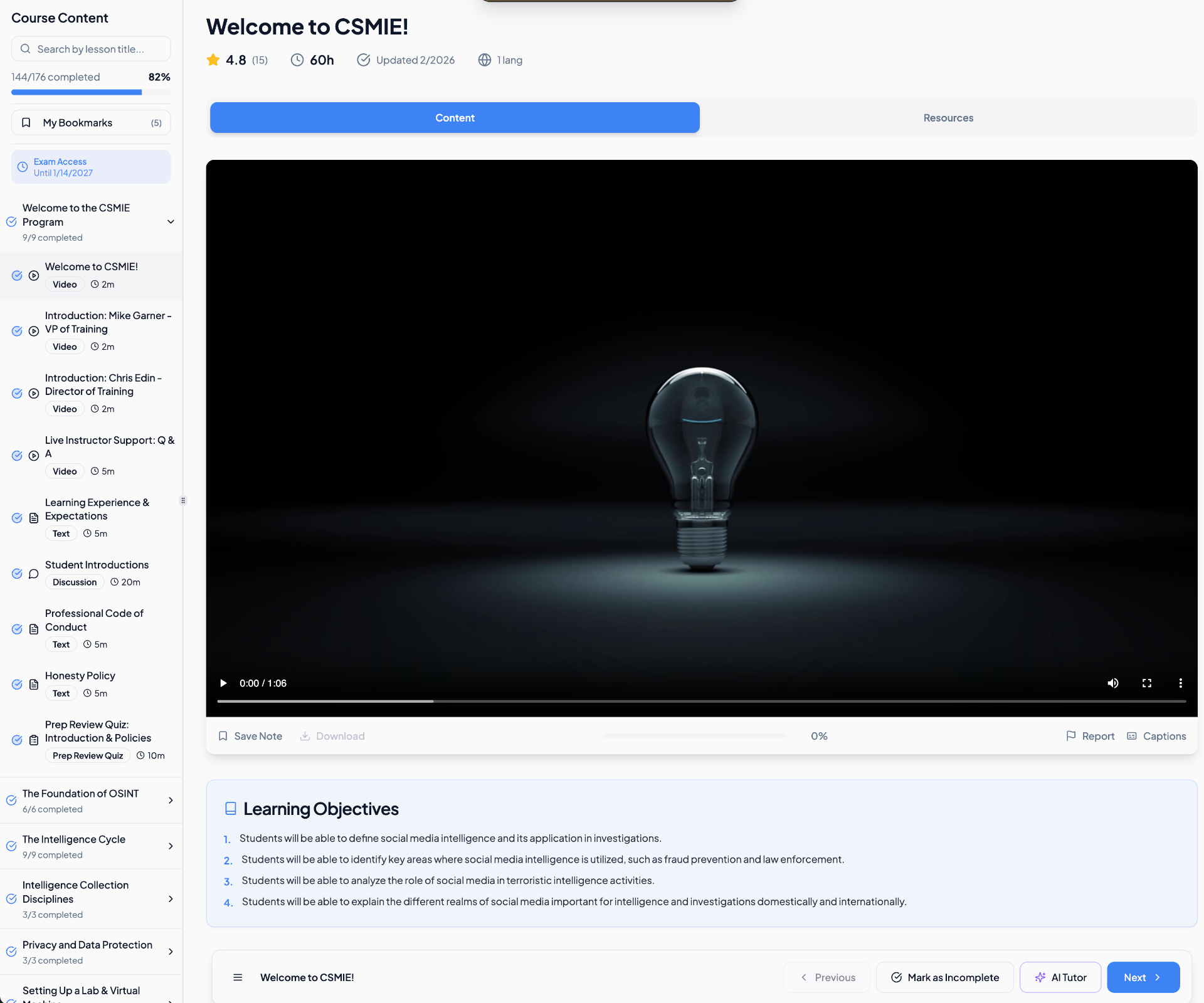
Task: Click the Previous lesson button
Action: [x=826, y=977]
